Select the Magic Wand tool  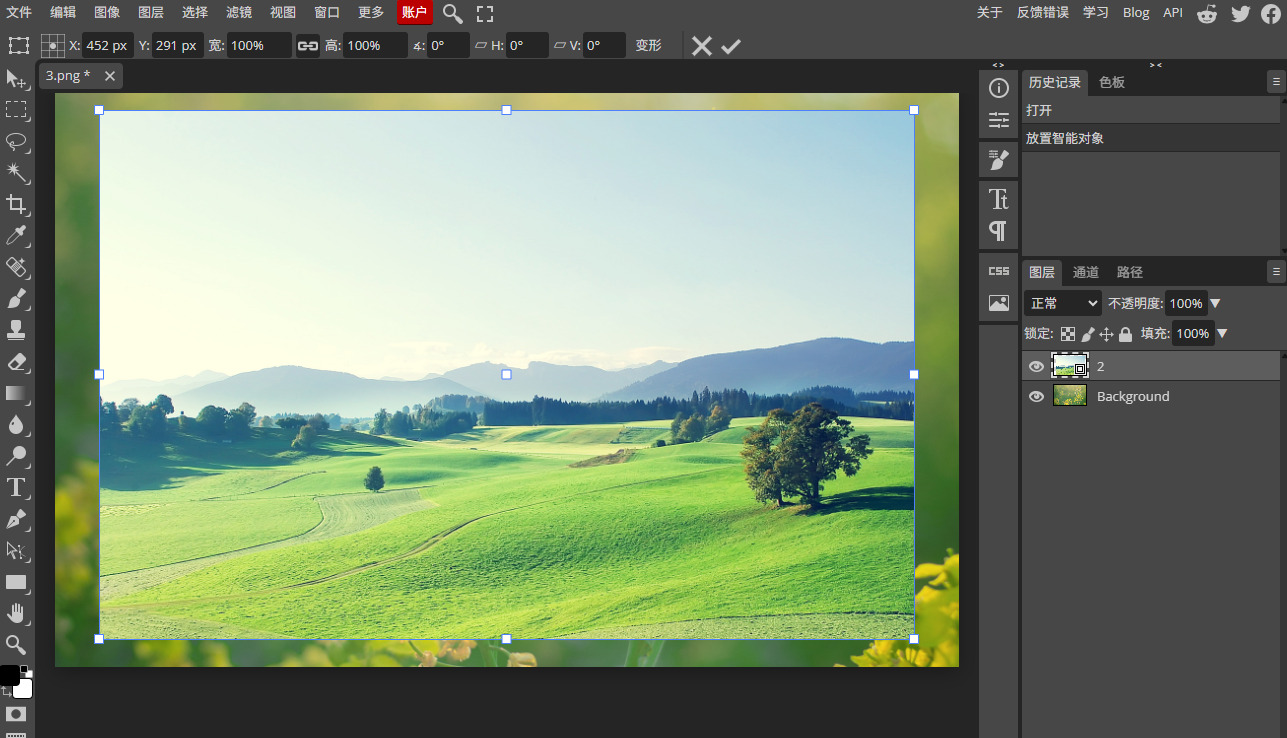click(16, 173)
